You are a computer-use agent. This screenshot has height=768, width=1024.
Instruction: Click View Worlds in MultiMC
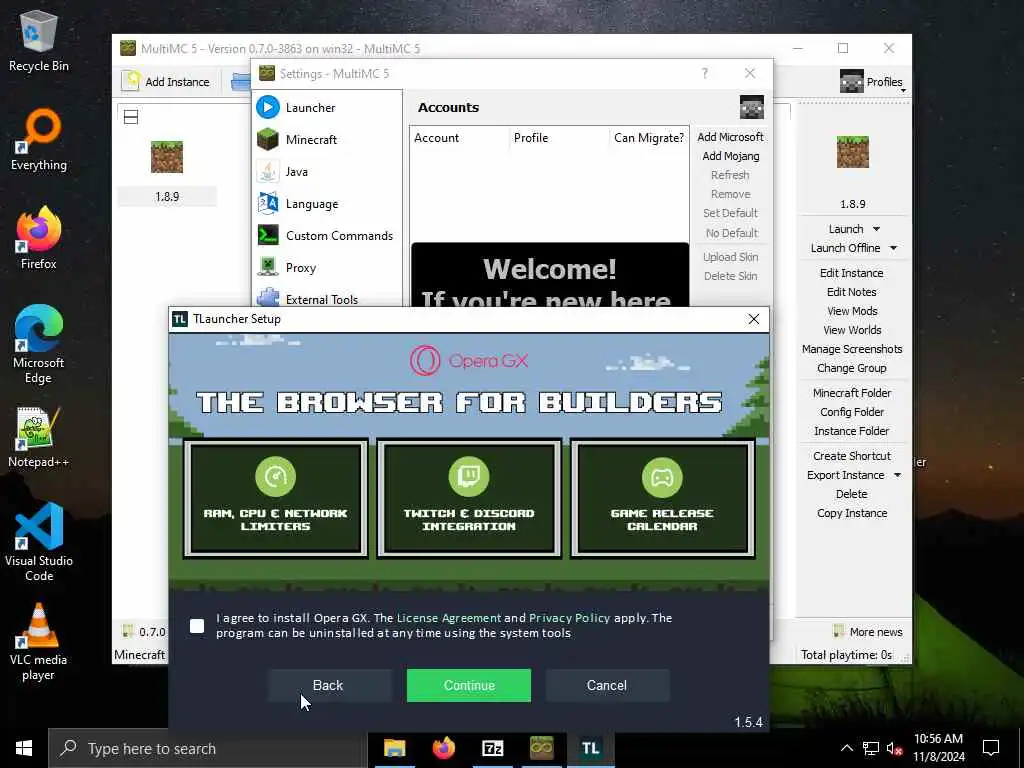coord(852,330)
